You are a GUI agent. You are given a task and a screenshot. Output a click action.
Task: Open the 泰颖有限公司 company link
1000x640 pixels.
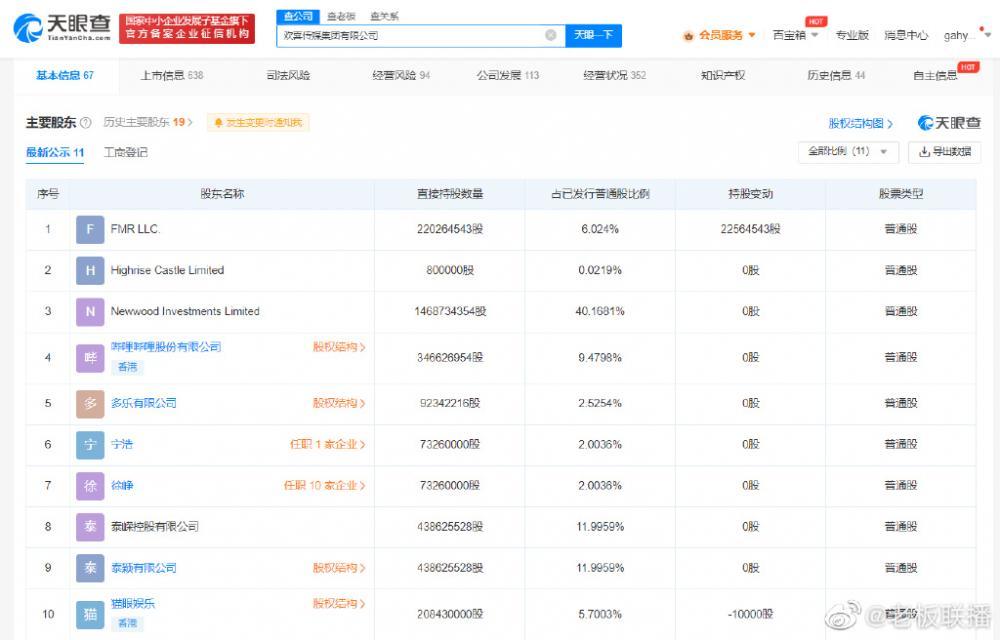[143, 567]
